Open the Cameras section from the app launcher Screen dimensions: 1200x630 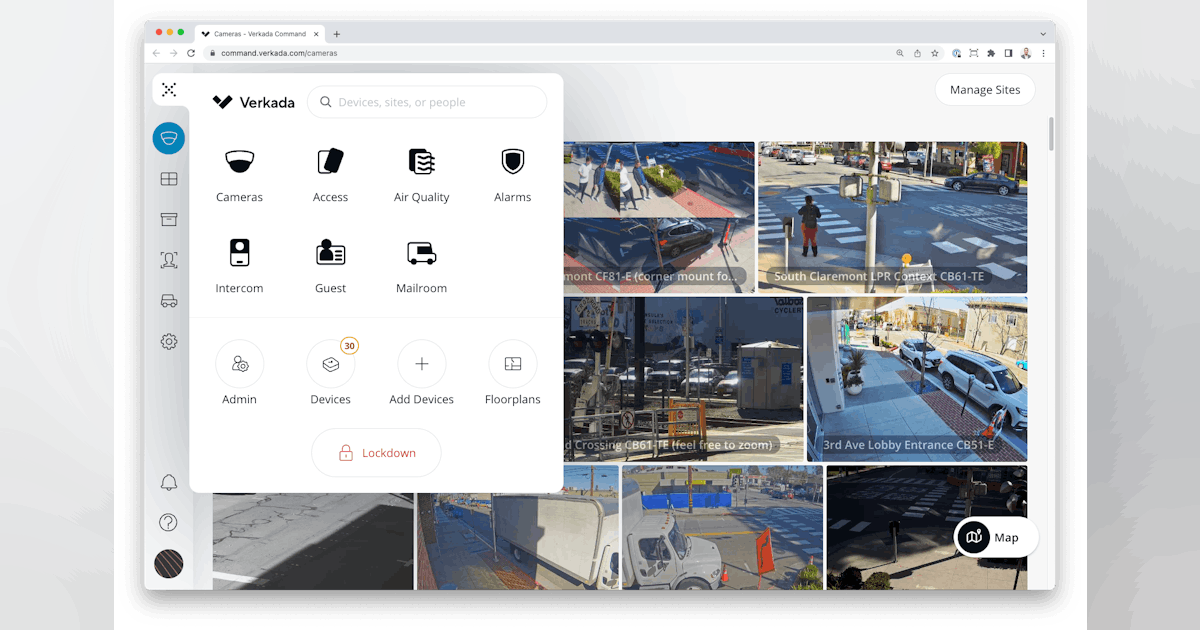click(x=239, y=172)
